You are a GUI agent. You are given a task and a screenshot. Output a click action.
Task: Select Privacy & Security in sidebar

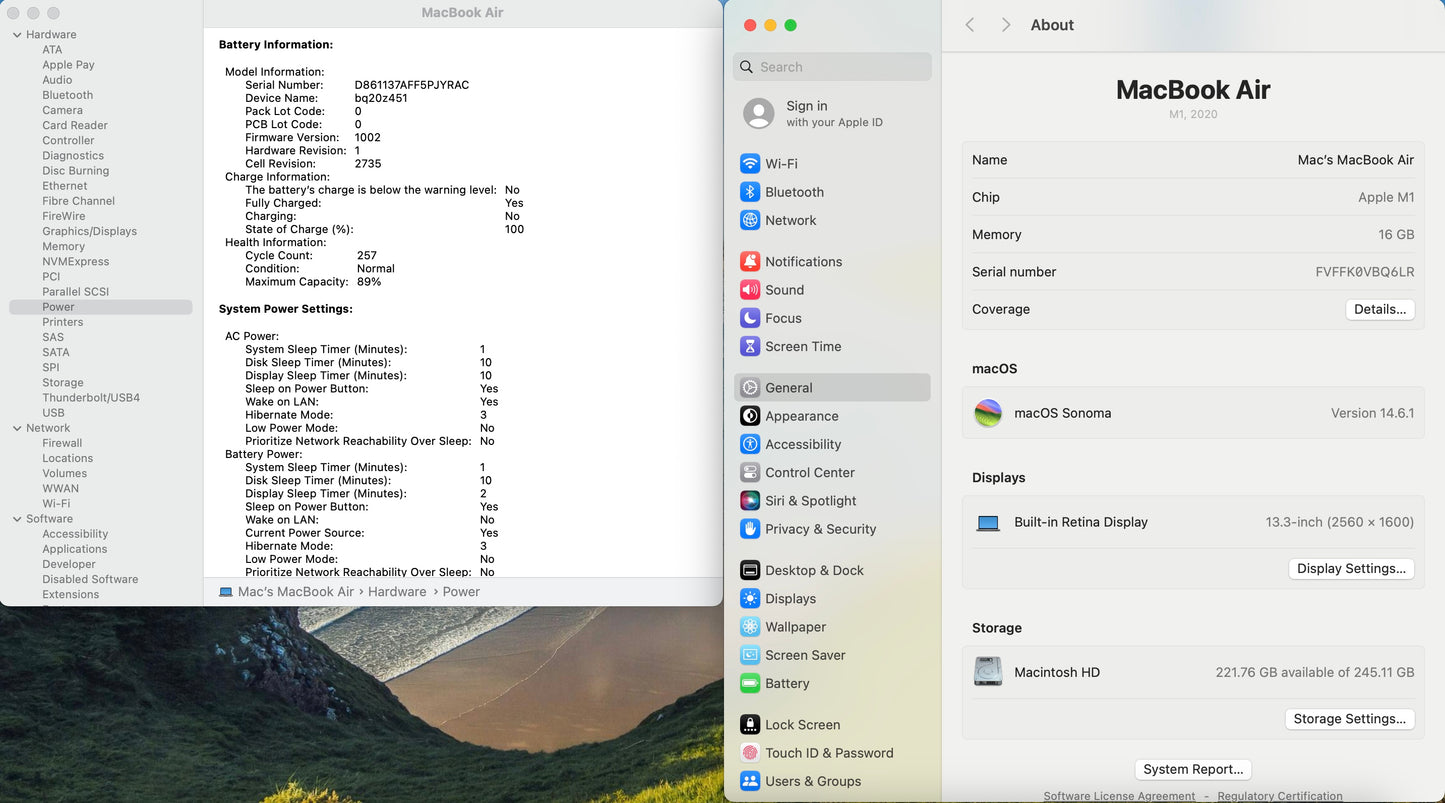coord(820,529)
